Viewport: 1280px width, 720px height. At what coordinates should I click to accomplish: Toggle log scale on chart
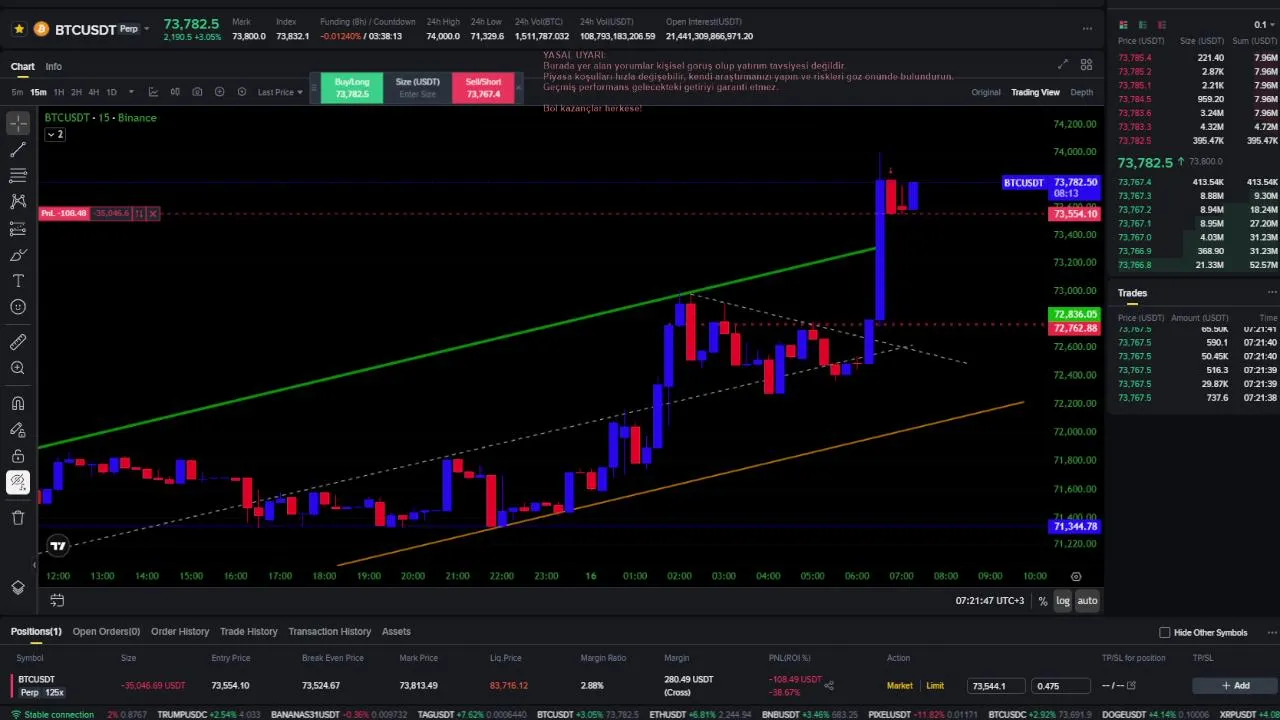1062,601
